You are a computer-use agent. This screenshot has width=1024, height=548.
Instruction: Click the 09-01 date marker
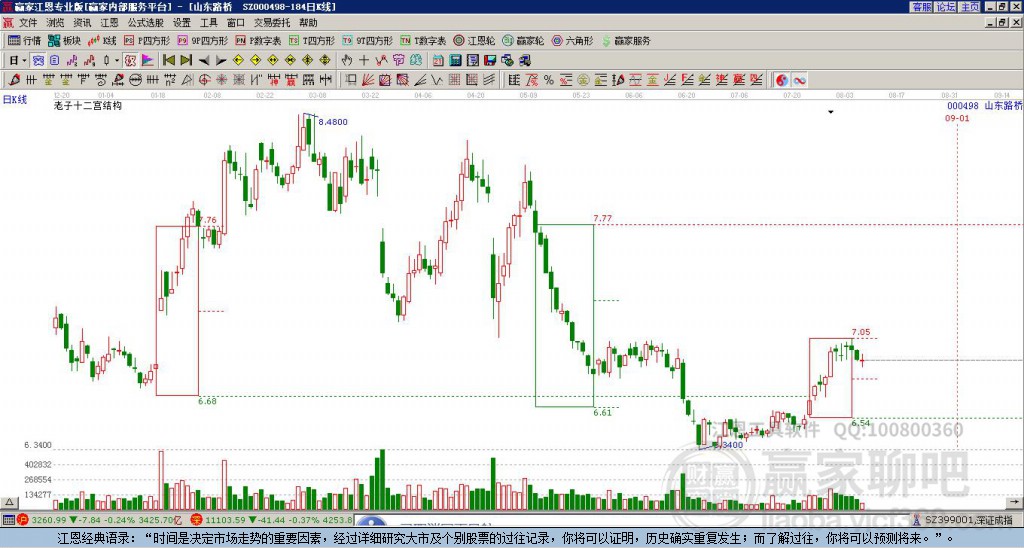point(957,118)
